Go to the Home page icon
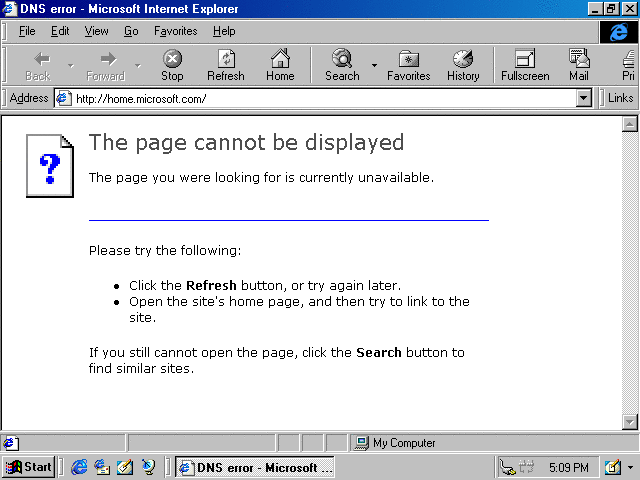640x480 pixels. [280, 65]
